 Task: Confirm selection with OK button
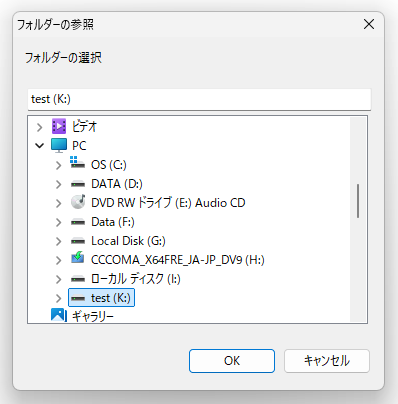(232, 361)
